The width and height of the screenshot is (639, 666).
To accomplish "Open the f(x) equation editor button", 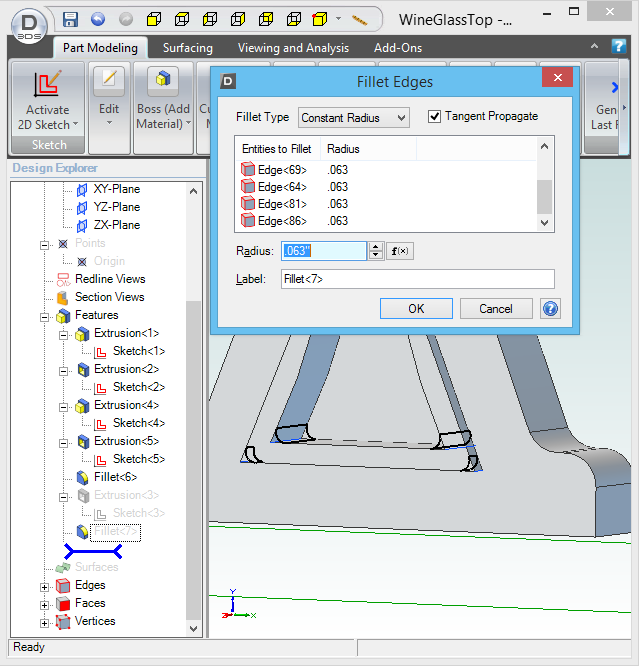I will (400, 251).
